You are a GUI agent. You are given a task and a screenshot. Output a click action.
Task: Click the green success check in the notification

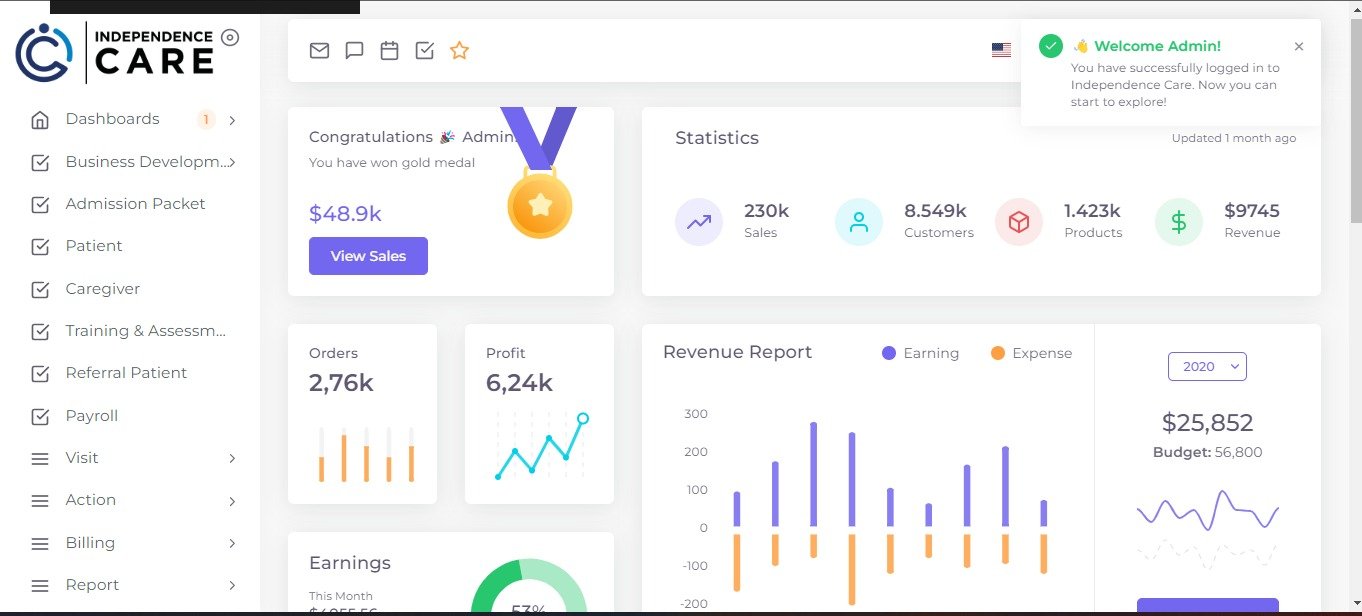point(1050,46)
